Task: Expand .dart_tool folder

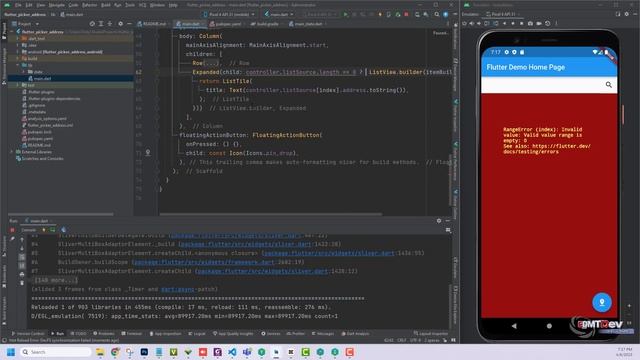Action: tap(18, 38)
